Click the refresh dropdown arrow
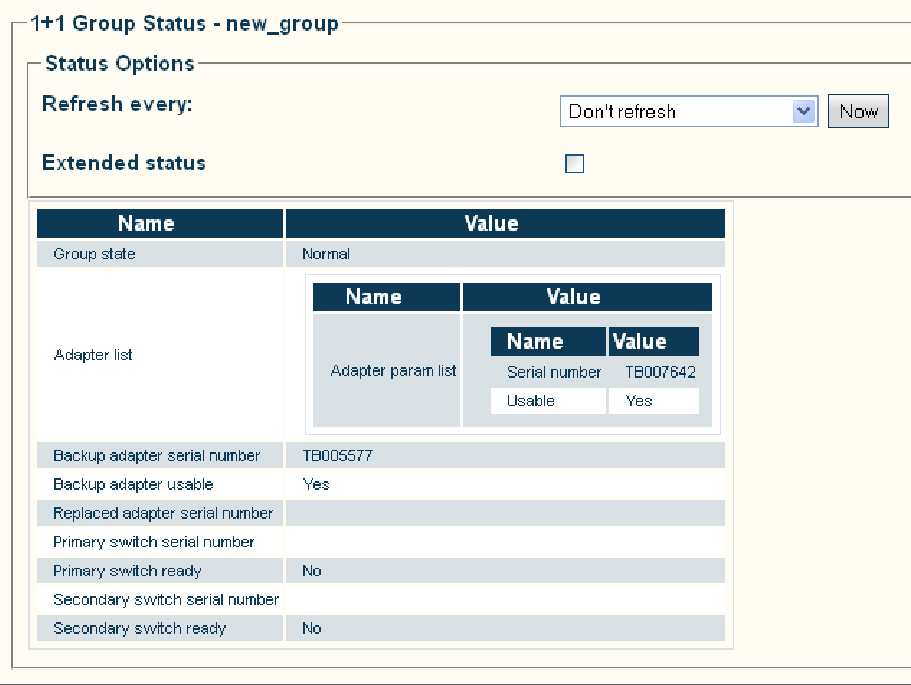 pyautogui.click(x=804, y=111)
